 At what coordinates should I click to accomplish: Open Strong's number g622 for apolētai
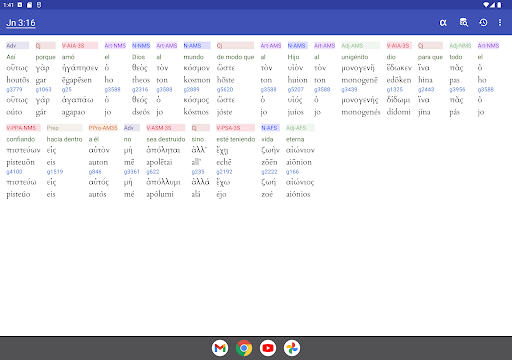click(153, 172)
